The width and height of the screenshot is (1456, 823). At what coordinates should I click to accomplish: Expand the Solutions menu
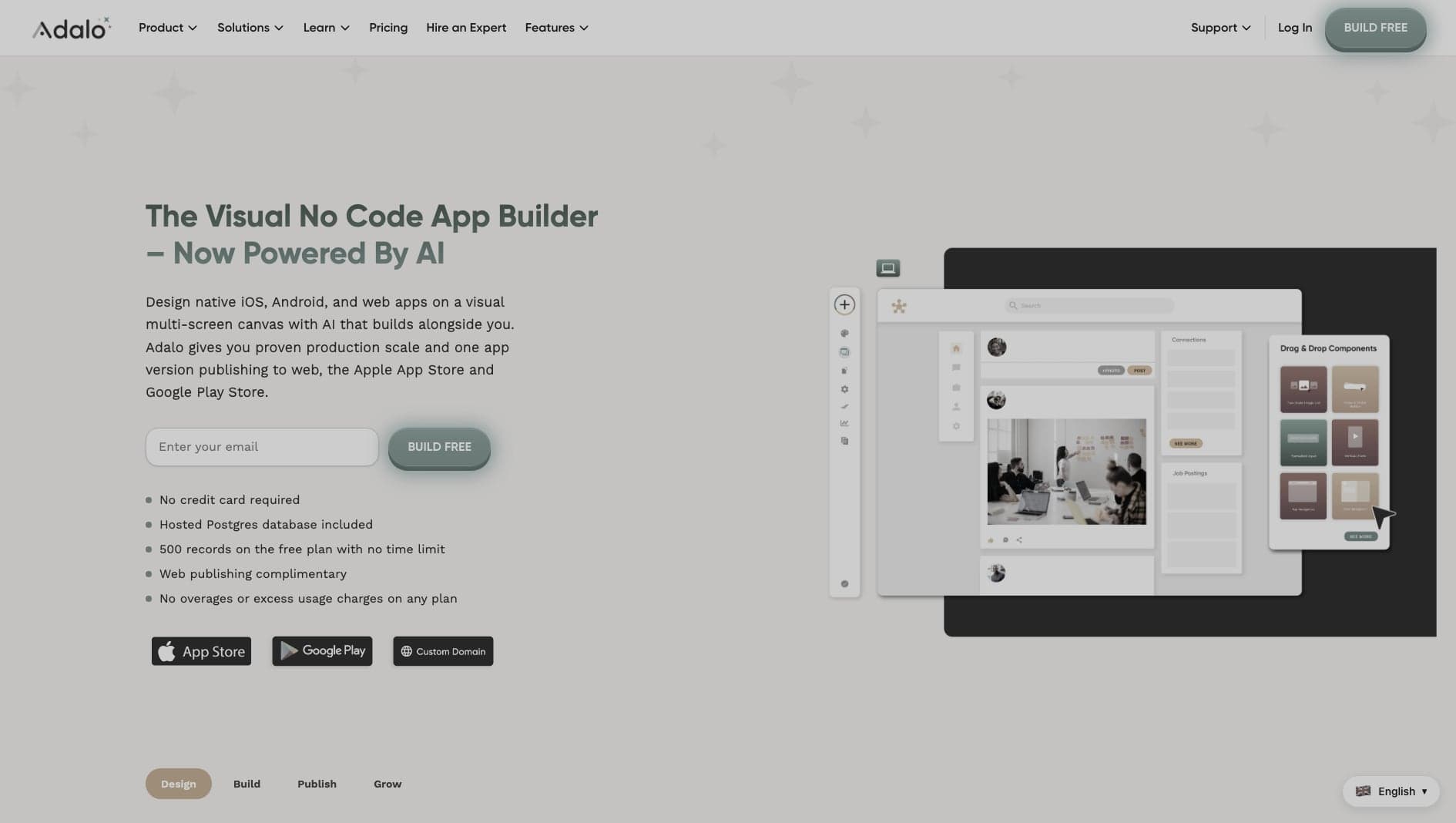click(250, 28)
